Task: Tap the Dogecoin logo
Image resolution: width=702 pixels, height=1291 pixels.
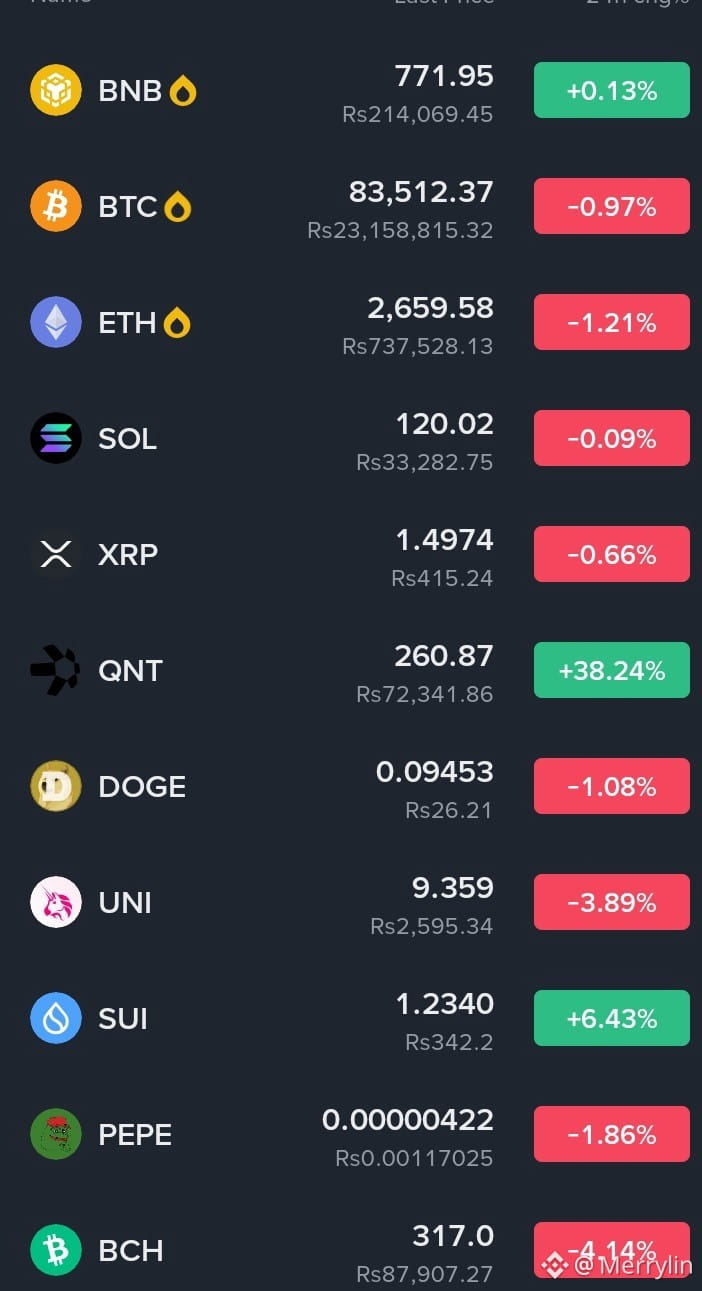Action: 55,786
